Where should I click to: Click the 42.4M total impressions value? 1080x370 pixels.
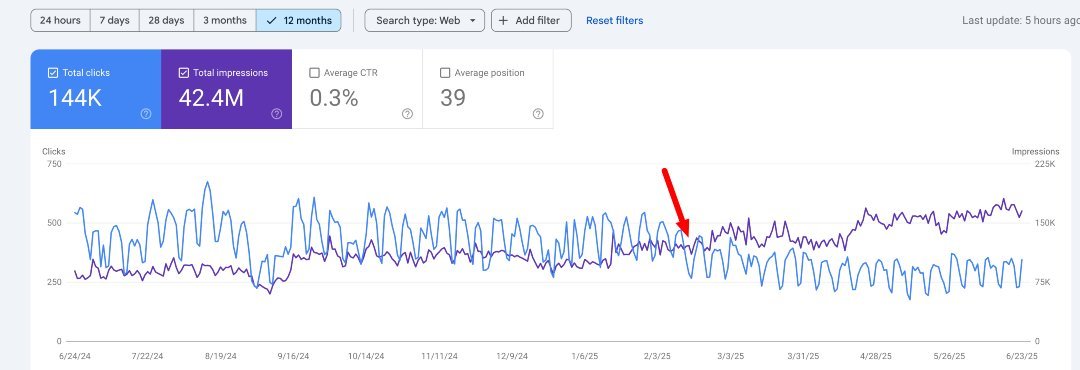click(x=211, y=99)
